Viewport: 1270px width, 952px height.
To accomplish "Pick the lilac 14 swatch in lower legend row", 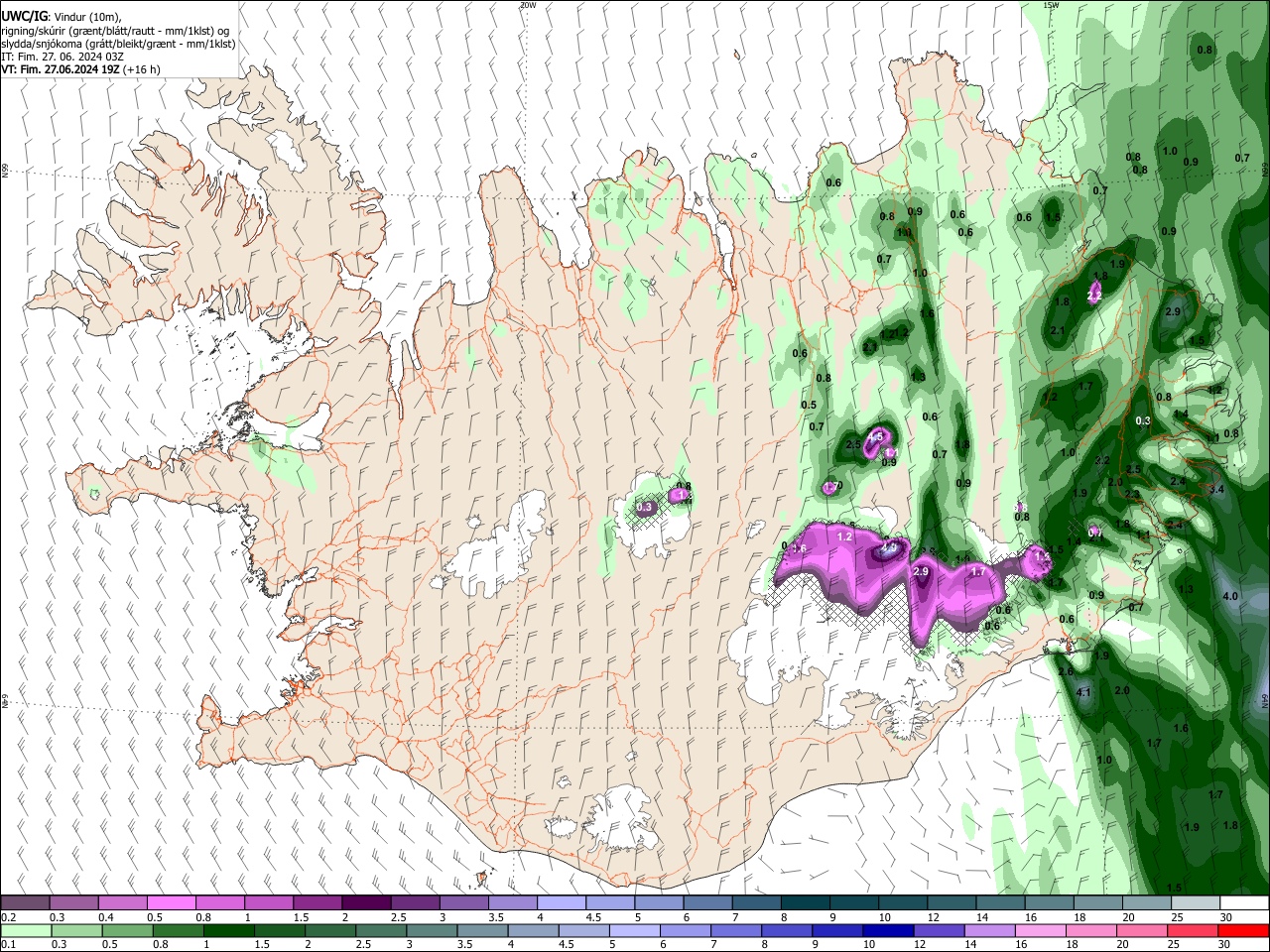I will (x=990, y=931).
